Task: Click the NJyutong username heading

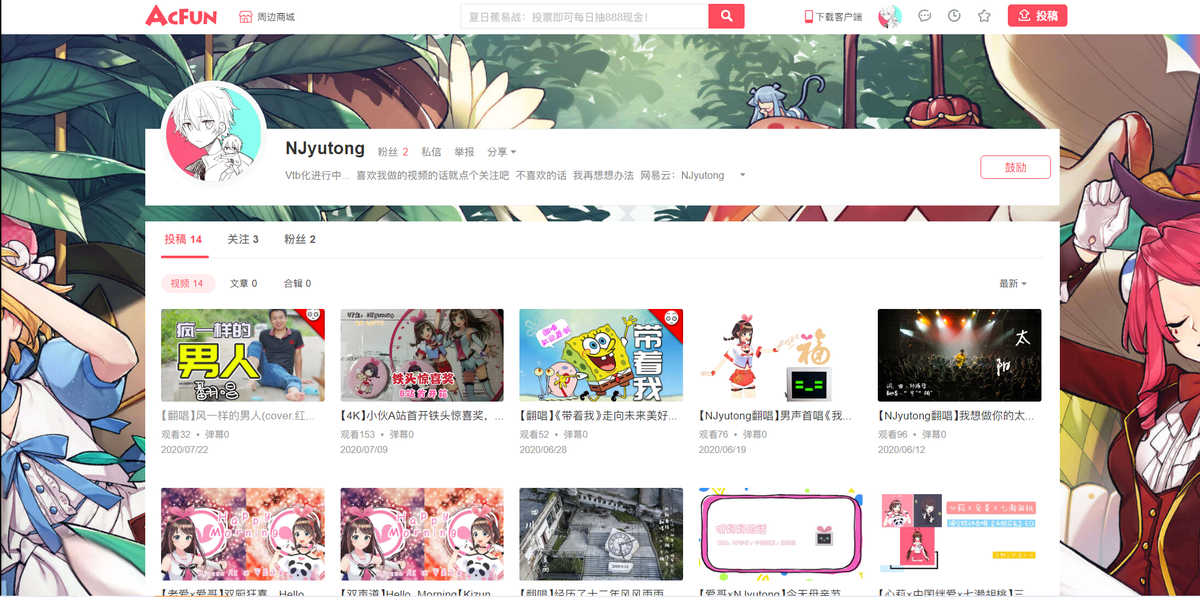Action: point(325,149)
